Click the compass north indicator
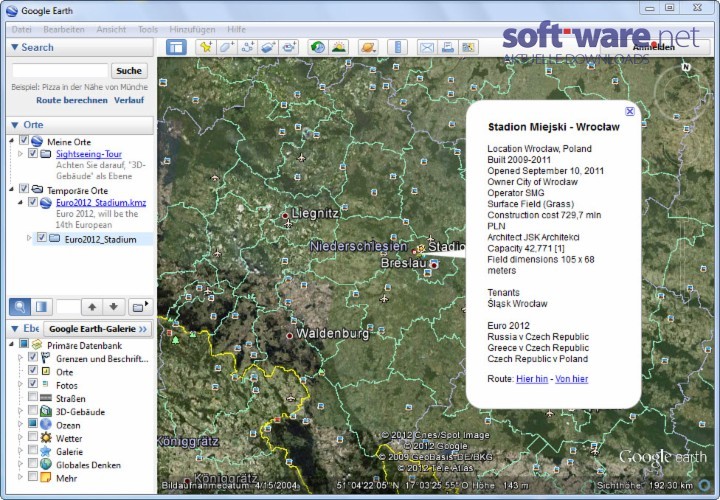 pos(686,67)
